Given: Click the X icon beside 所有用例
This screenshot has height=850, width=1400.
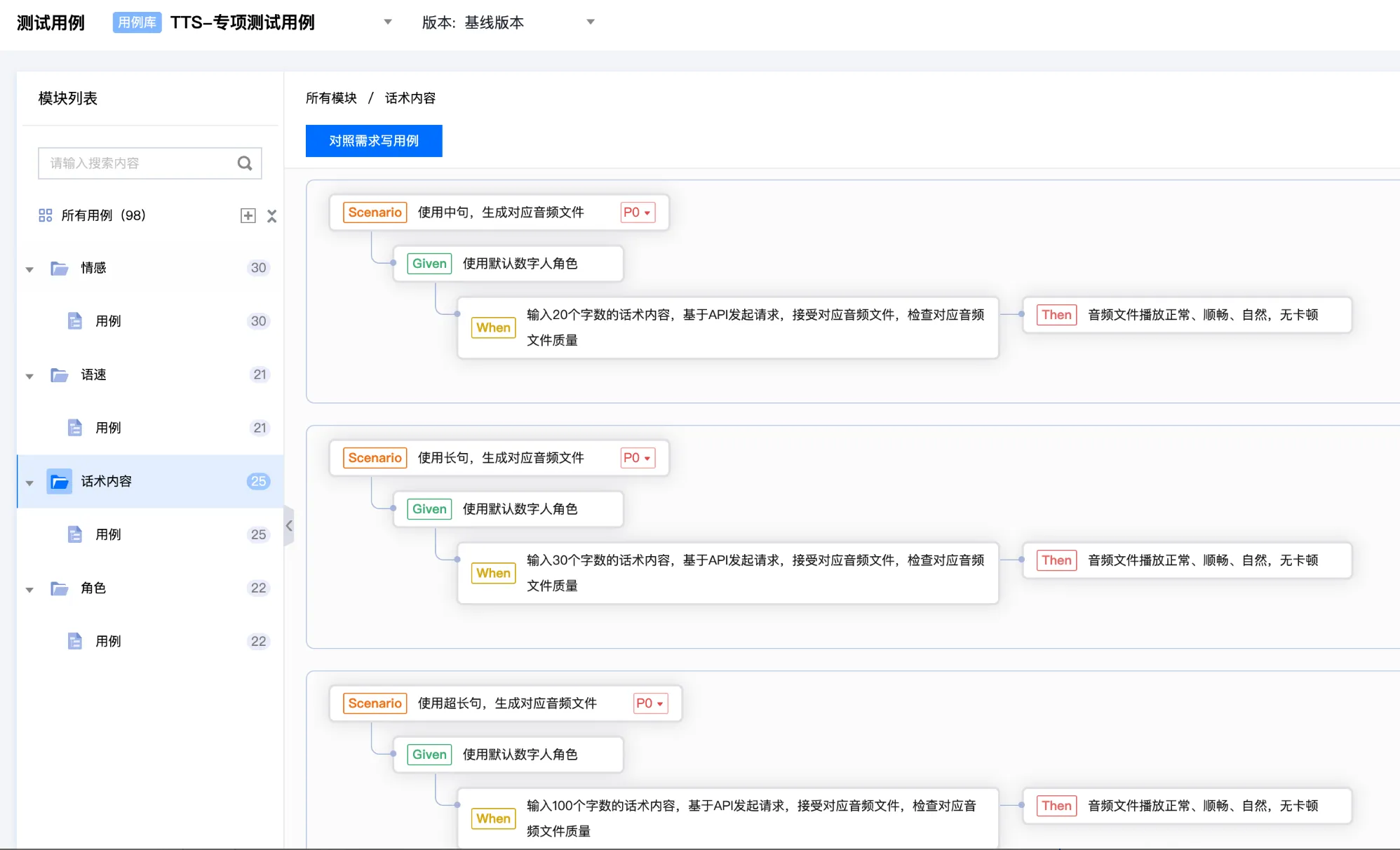Looking at the screenshot, I should (x=272, y=215).
